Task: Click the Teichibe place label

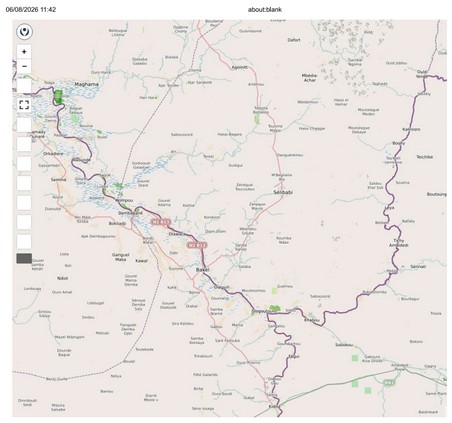Action: tap(424, 157)
